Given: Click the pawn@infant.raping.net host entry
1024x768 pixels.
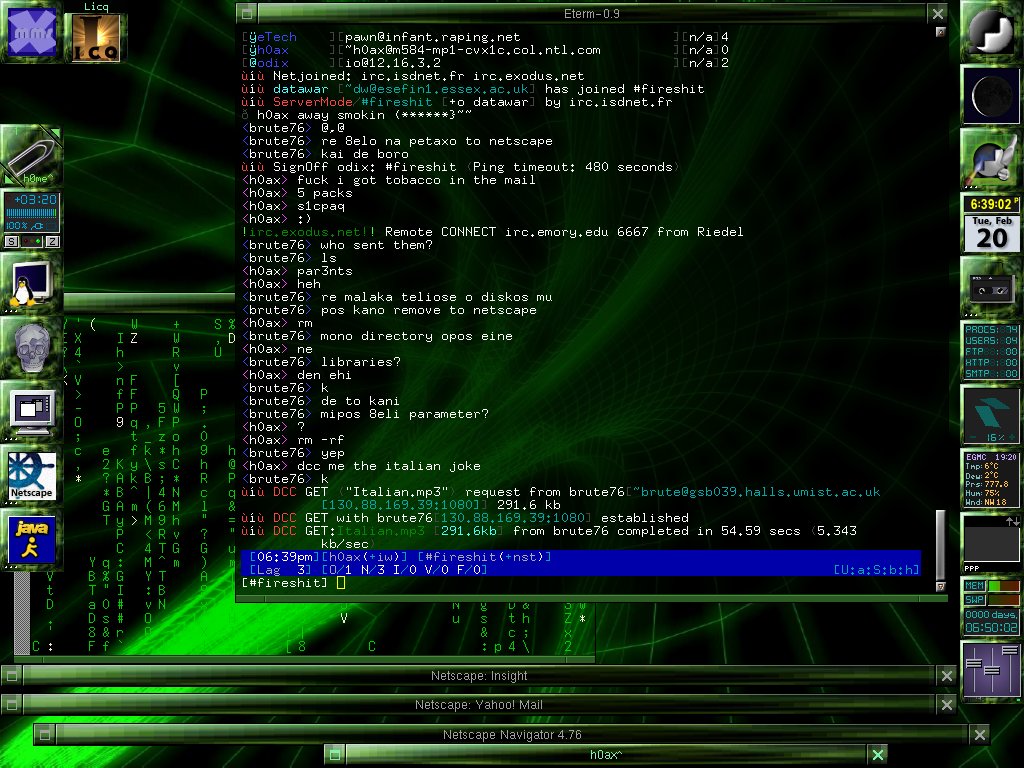Looking at the screenshot, I should 432,37.
